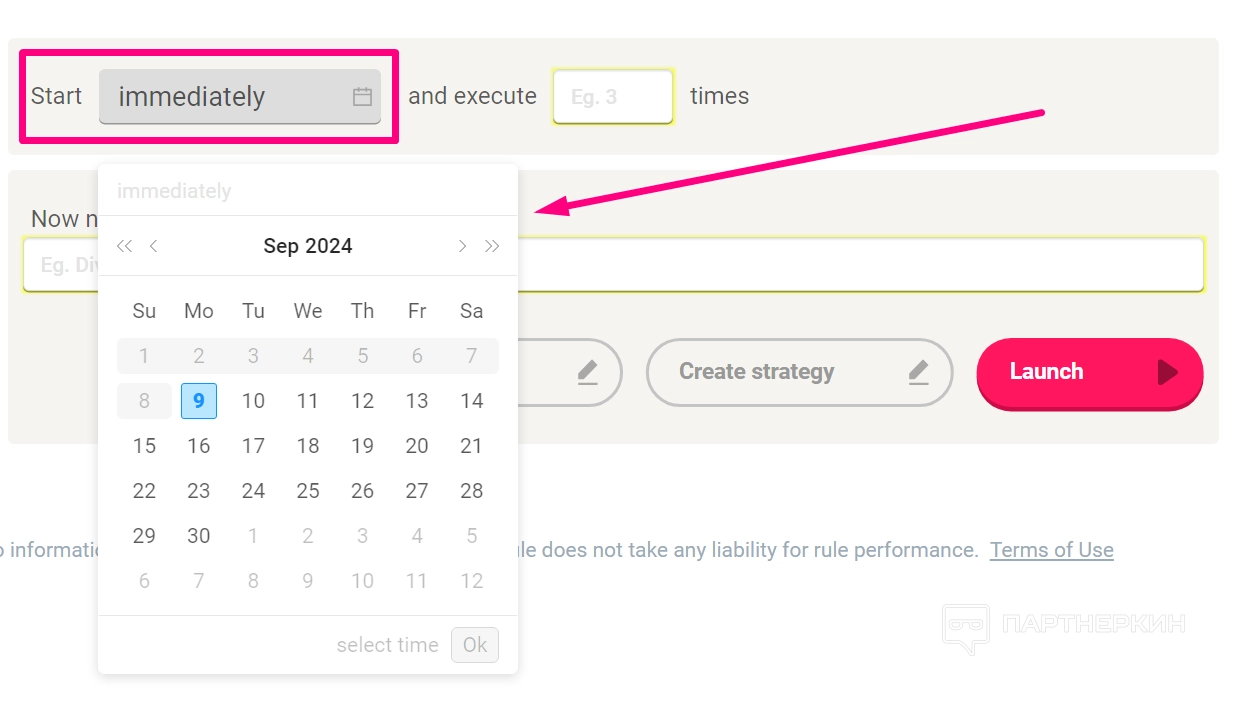Viewport: 1237px width, 708px height.
Task: Click the Launch button
Action: 1088,372
